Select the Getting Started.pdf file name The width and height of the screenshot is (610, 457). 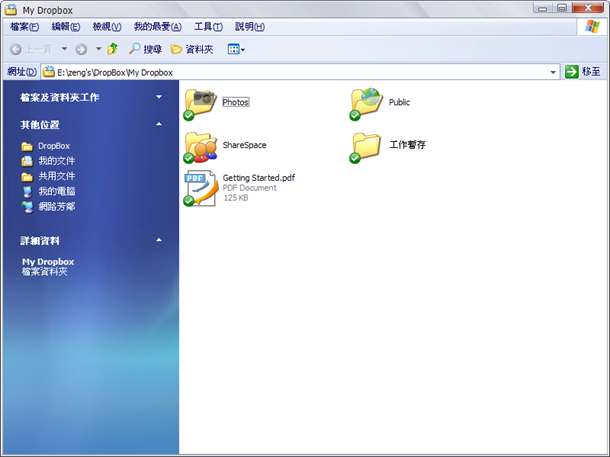coord(259,178)
